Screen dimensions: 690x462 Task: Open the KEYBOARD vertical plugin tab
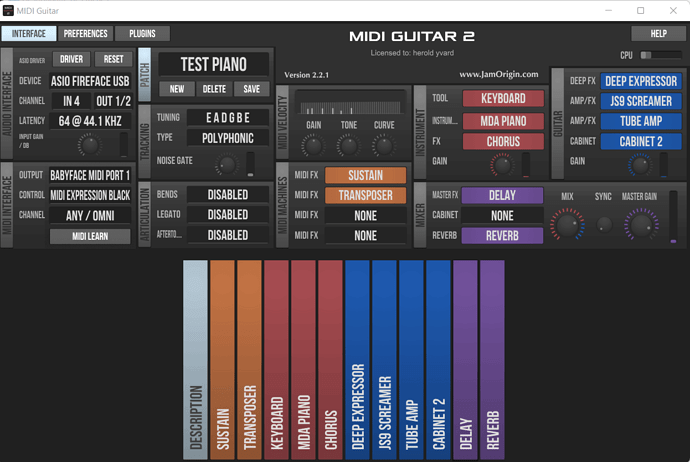coord(276,360)
